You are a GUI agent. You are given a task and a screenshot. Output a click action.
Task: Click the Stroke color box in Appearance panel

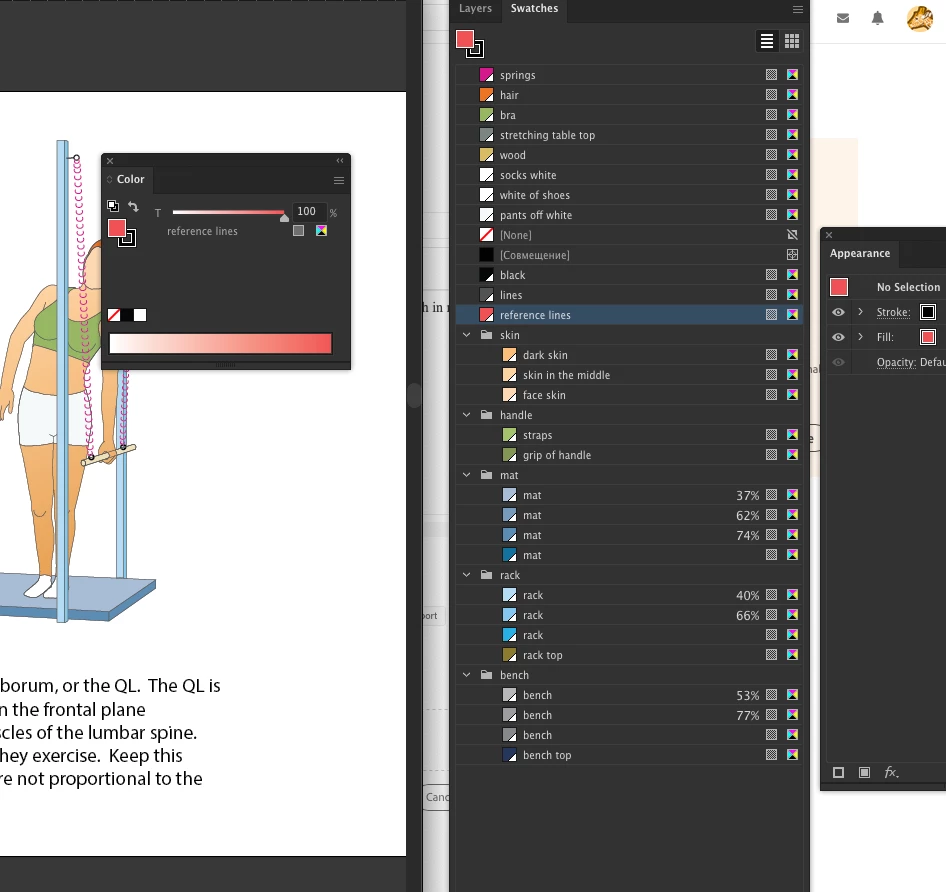tap(928, 312)
